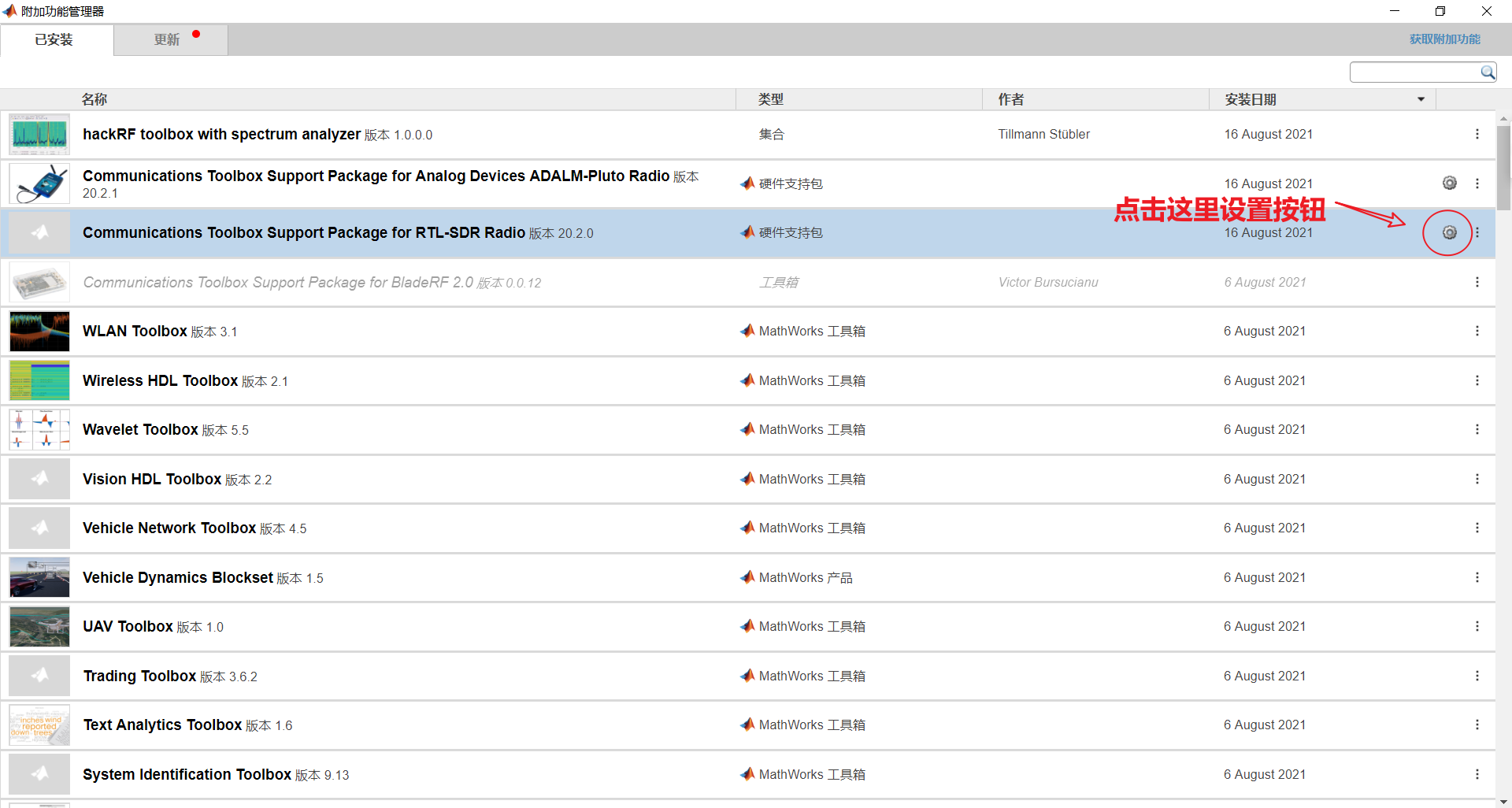Open settings gear for ADALM-Pluto Radio package
The image size is (1512, 808).
click(1449, 183)
